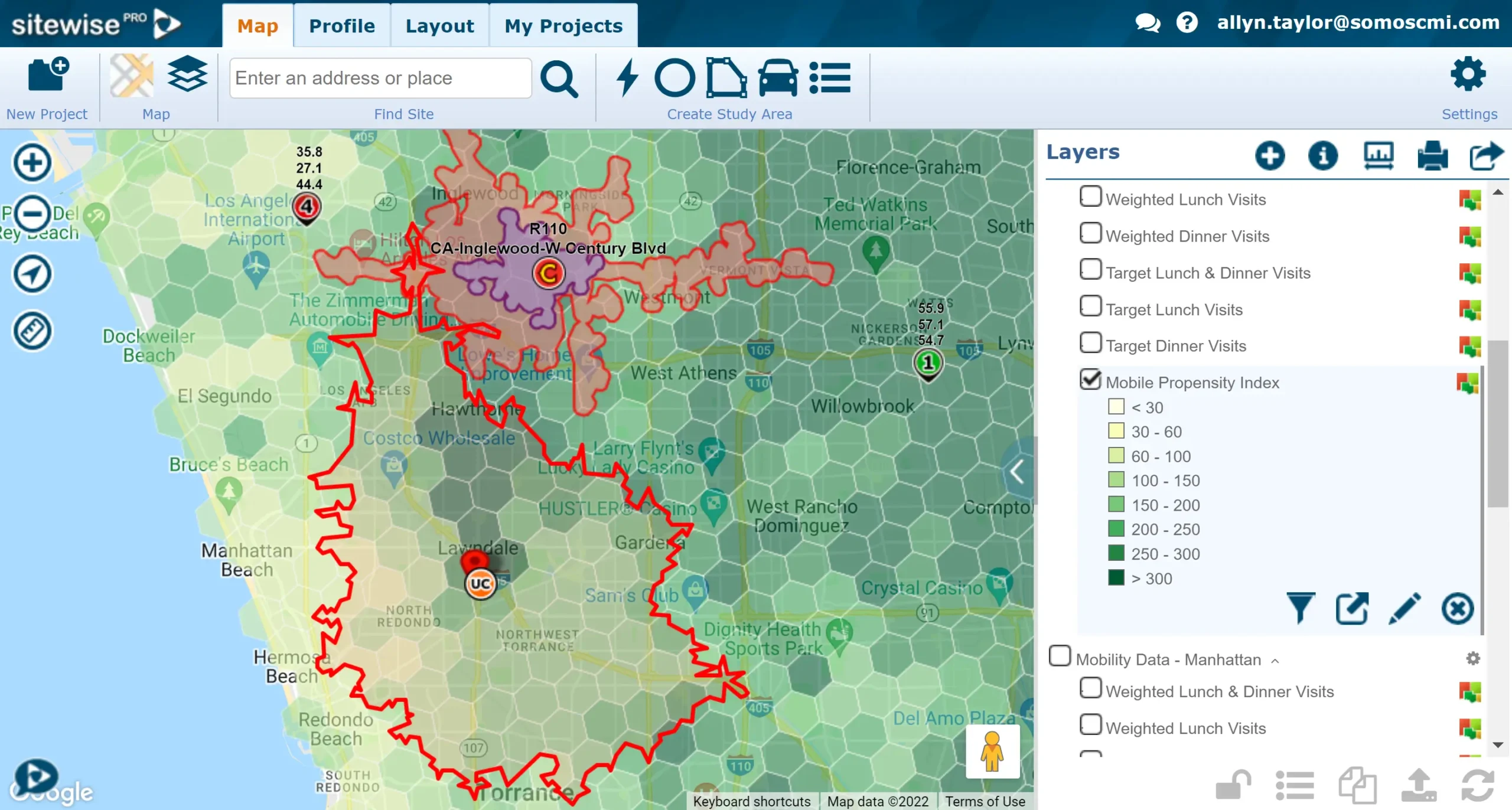Select the drive time car tool
The image size is (1512, 810).
(778, 77)
